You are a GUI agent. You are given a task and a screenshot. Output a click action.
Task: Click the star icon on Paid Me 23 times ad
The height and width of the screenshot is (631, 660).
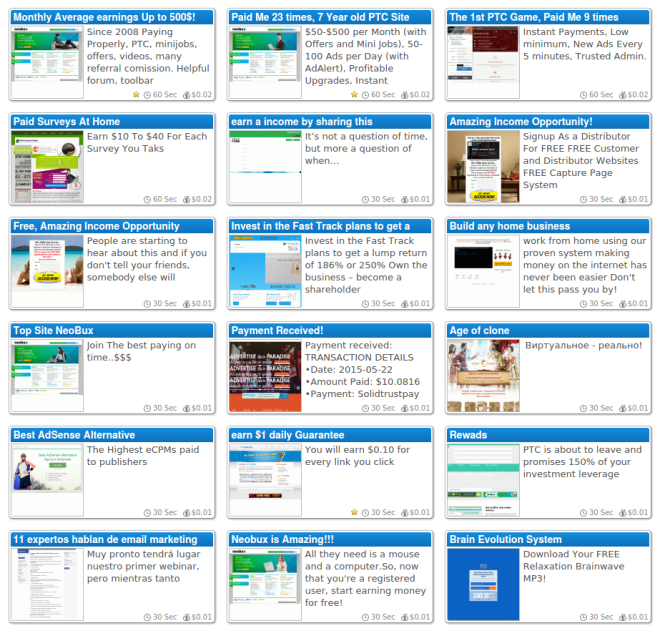(x=354, y=94)
